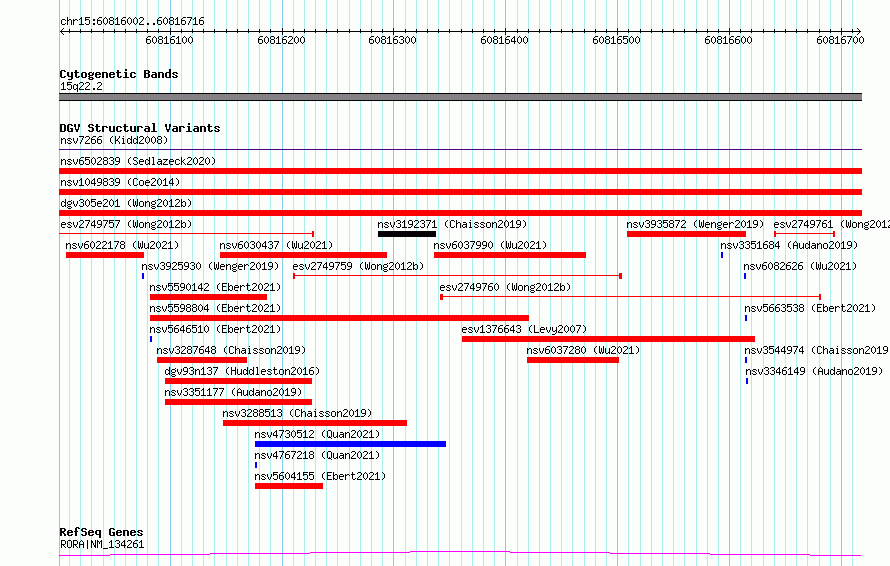Select dgv93n137 (Huddleston2016) label
The width and height of the screenshot is (890, 566).
242,371
